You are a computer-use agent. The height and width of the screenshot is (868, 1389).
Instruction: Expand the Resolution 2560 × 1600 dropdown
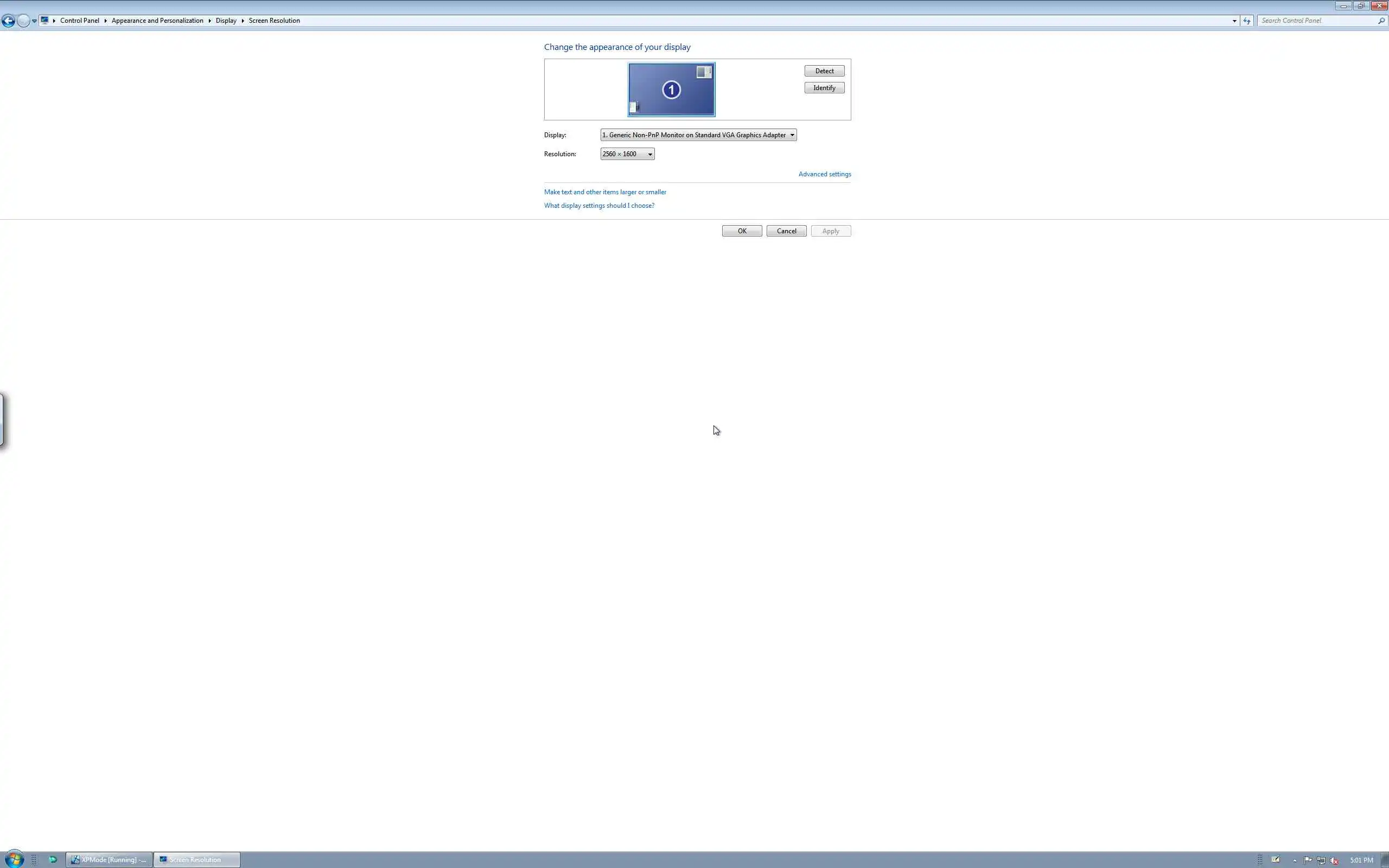point(627,154)
